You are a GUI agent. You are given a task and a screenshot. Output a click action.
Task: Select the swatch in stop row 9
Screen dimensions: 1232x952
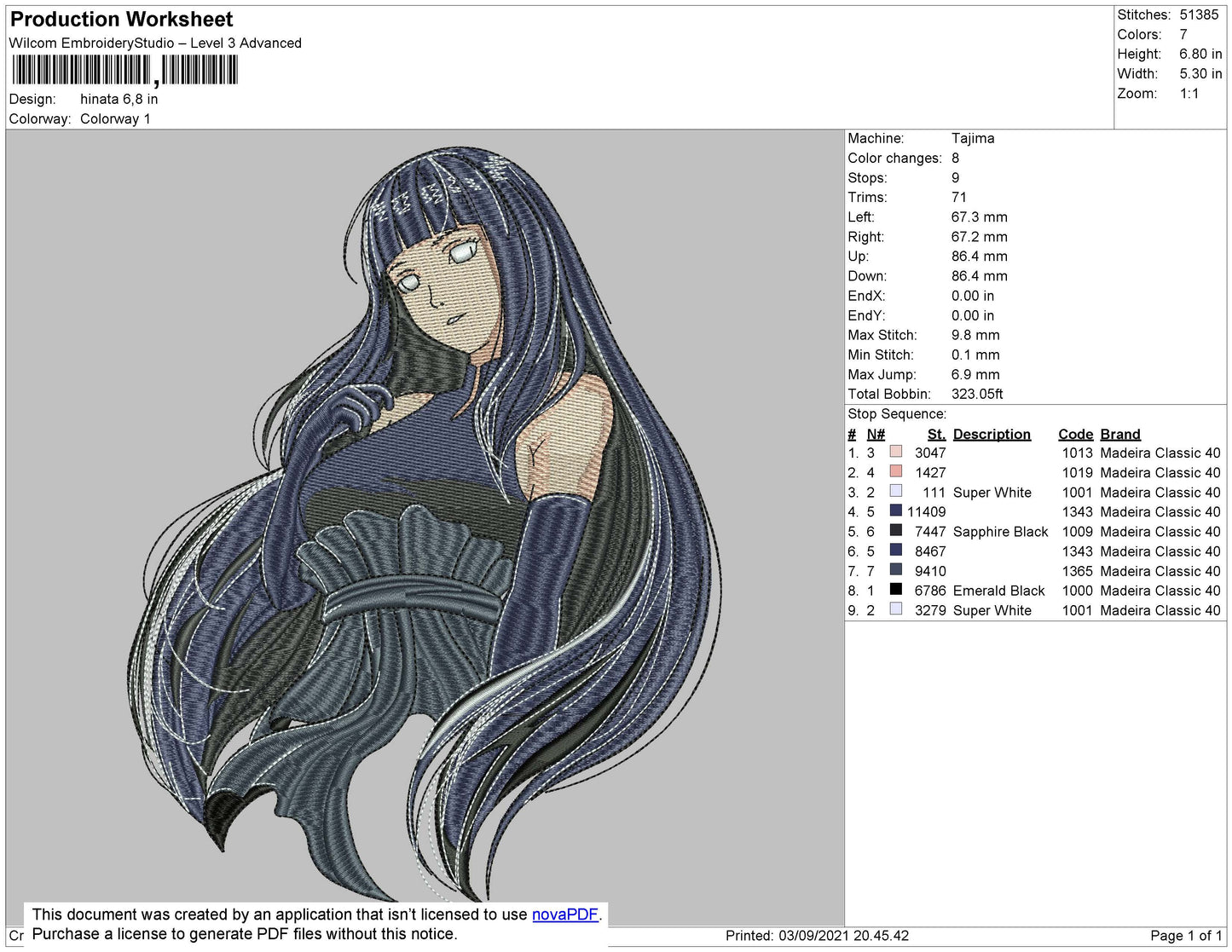(x=895, y=609)
